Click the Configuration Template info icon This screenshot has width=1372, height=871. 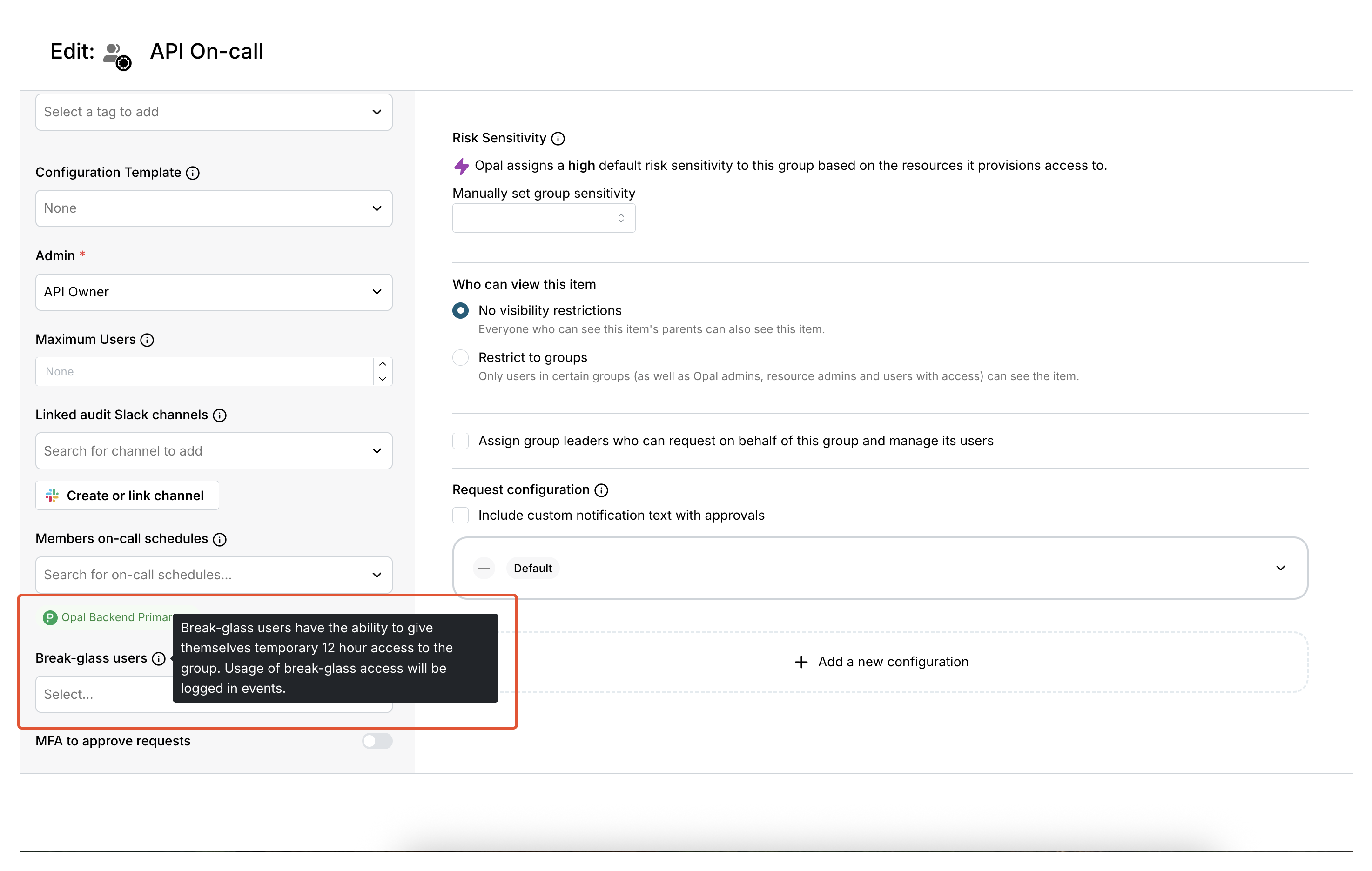tap(193, 173)
